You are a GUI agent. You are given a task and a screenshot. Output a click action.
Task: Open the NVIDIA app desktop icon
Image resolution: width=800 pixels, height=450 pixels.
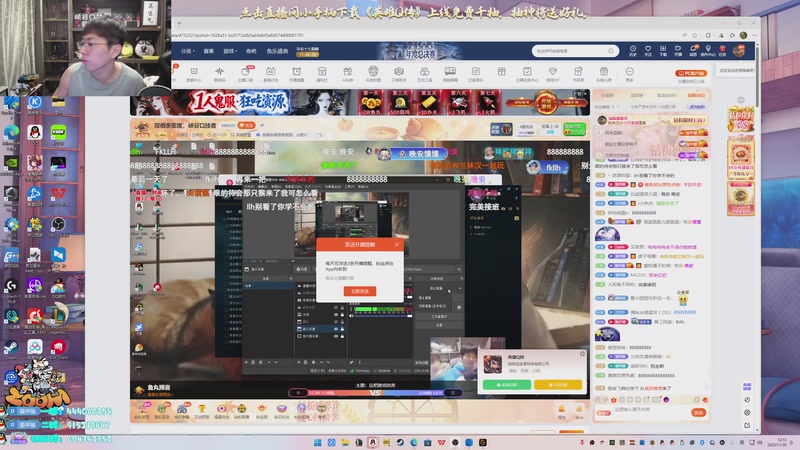tap(11, 165)
